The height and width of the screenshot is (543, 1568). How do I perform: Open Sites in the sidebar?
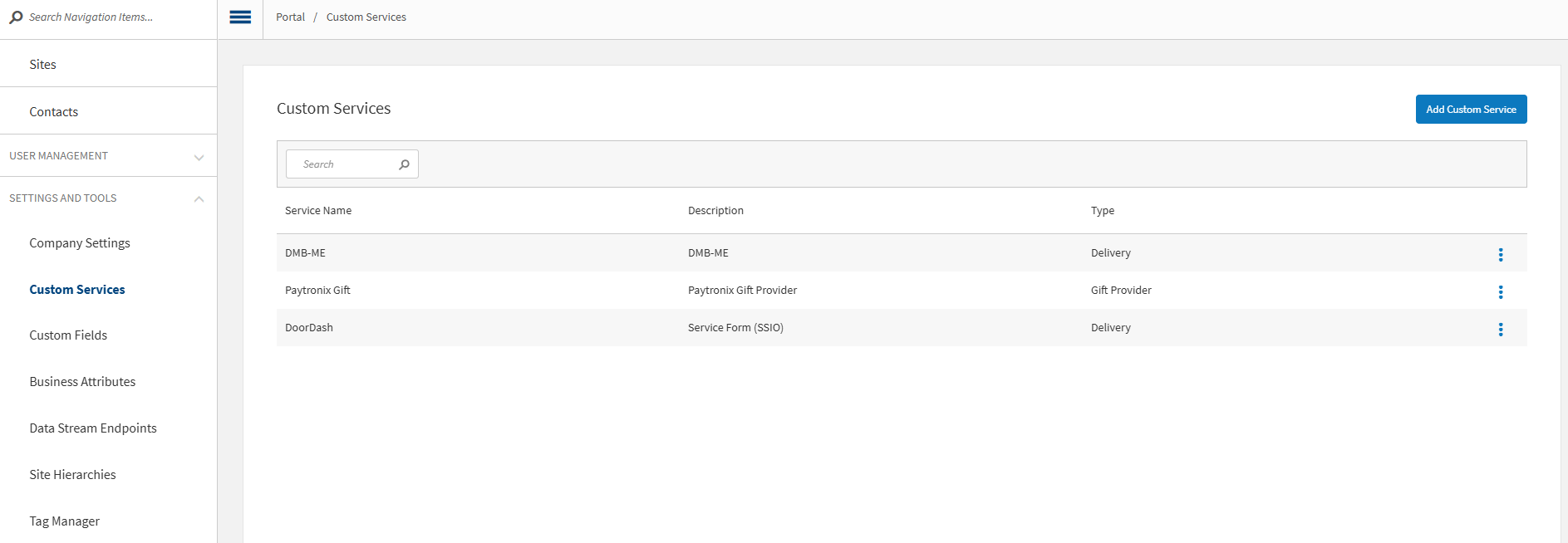coord(43,65)
